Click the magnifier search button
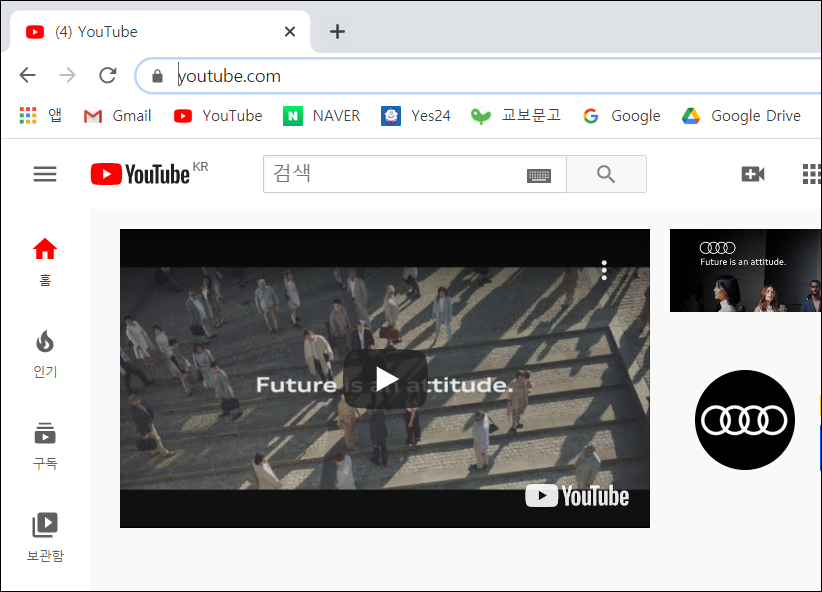This screenshot has width=822, height=592. 606,174
